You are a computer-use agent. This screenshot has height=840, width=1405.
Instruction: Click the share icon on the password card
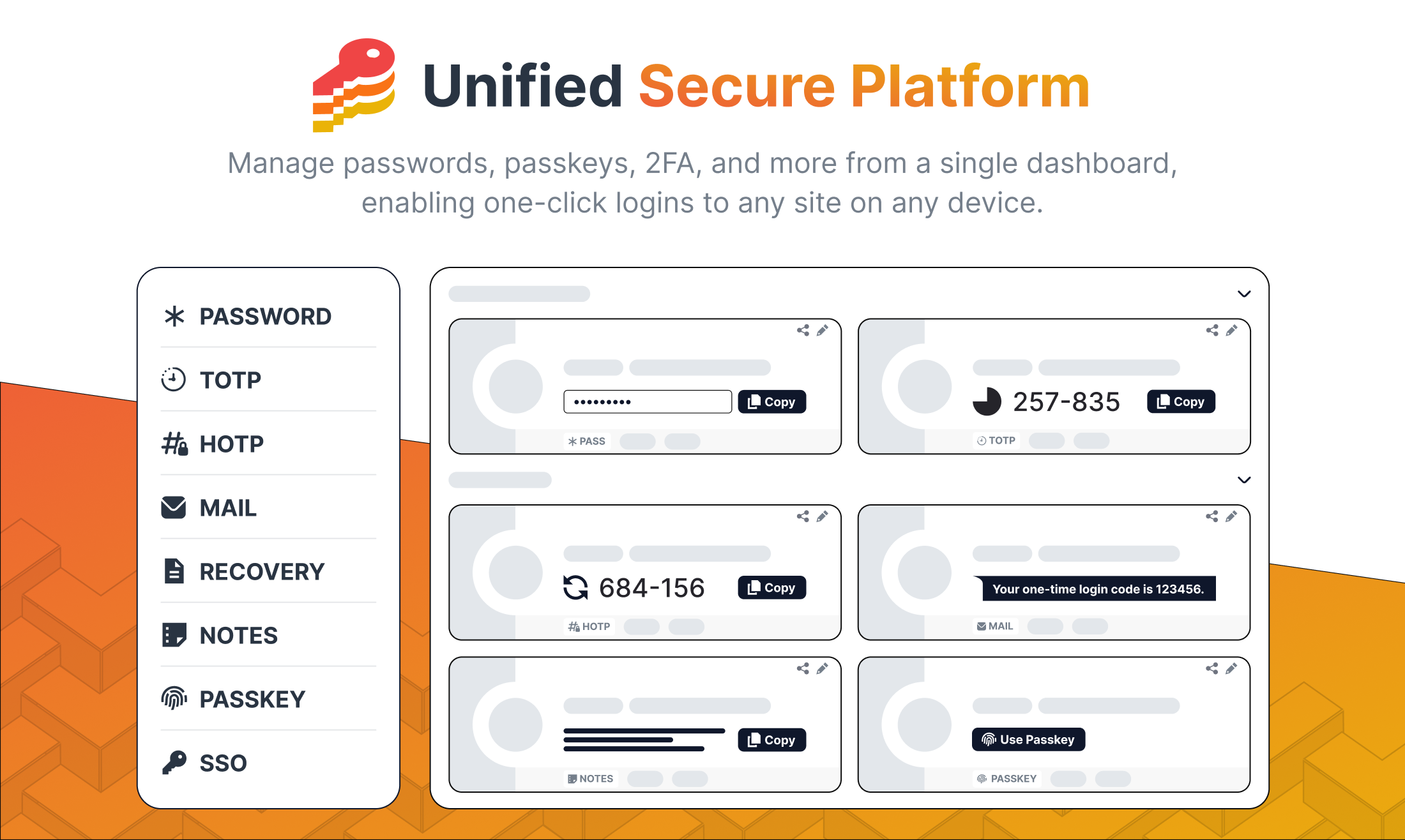pos(803,330)
